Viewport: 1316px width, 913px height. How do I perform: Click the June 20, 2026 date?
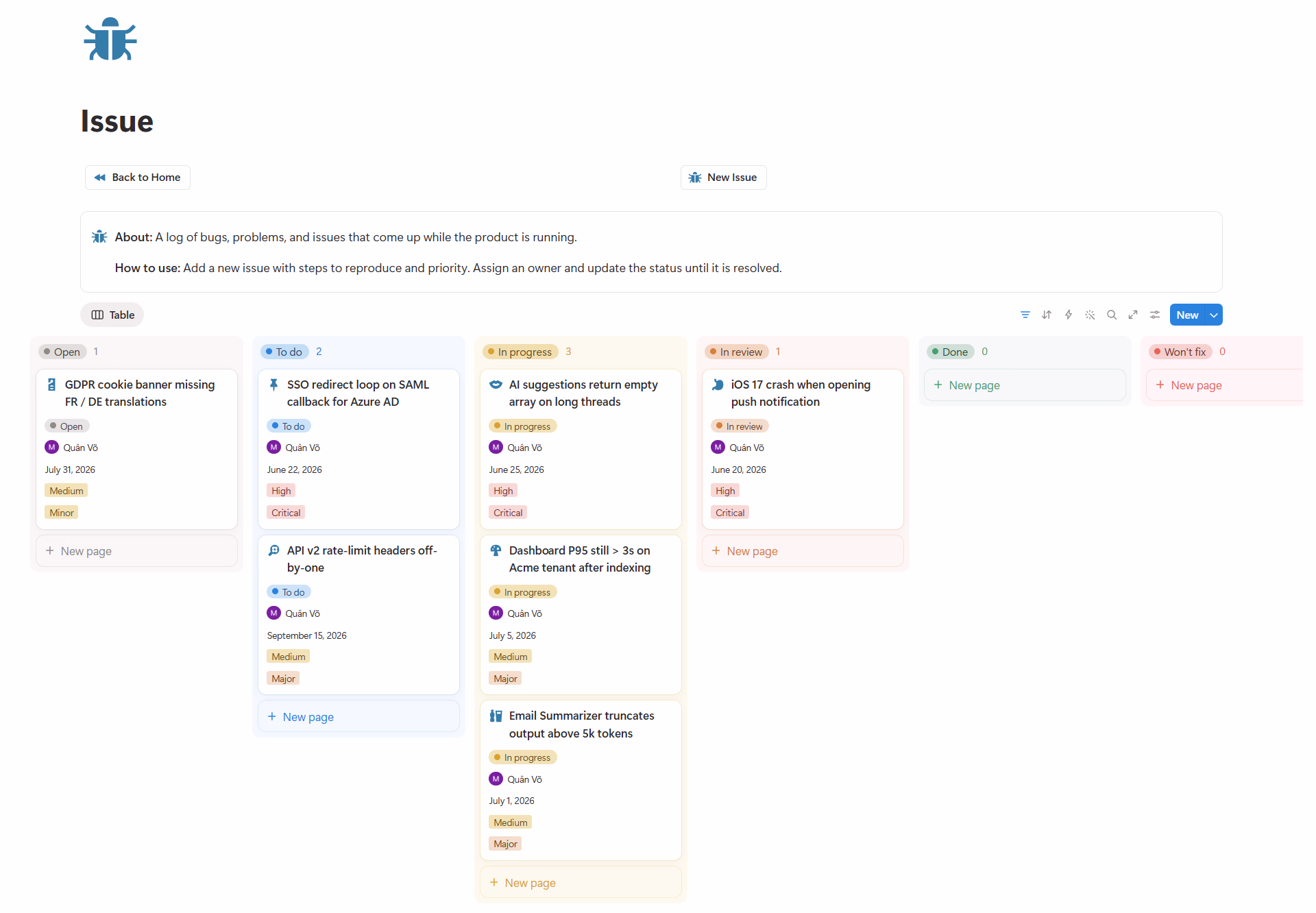(x=738, y=470)
